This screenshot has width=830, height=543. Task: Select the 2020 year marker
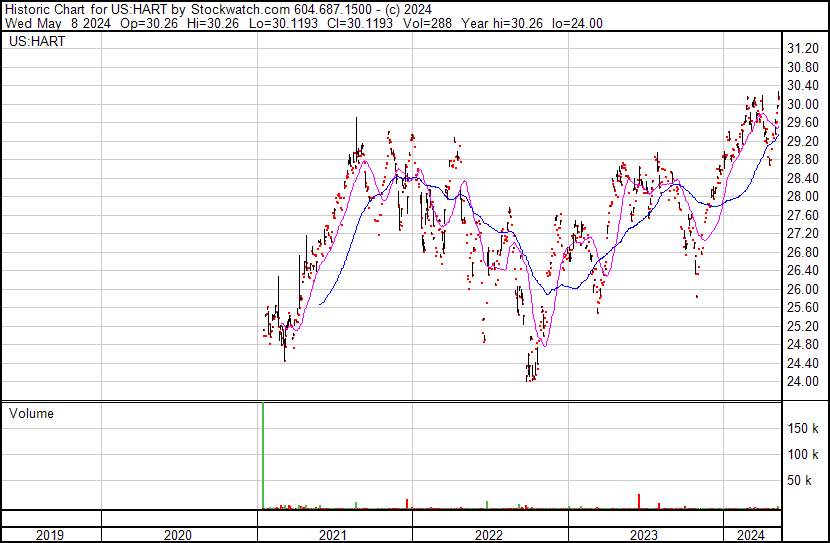[178, 535]
